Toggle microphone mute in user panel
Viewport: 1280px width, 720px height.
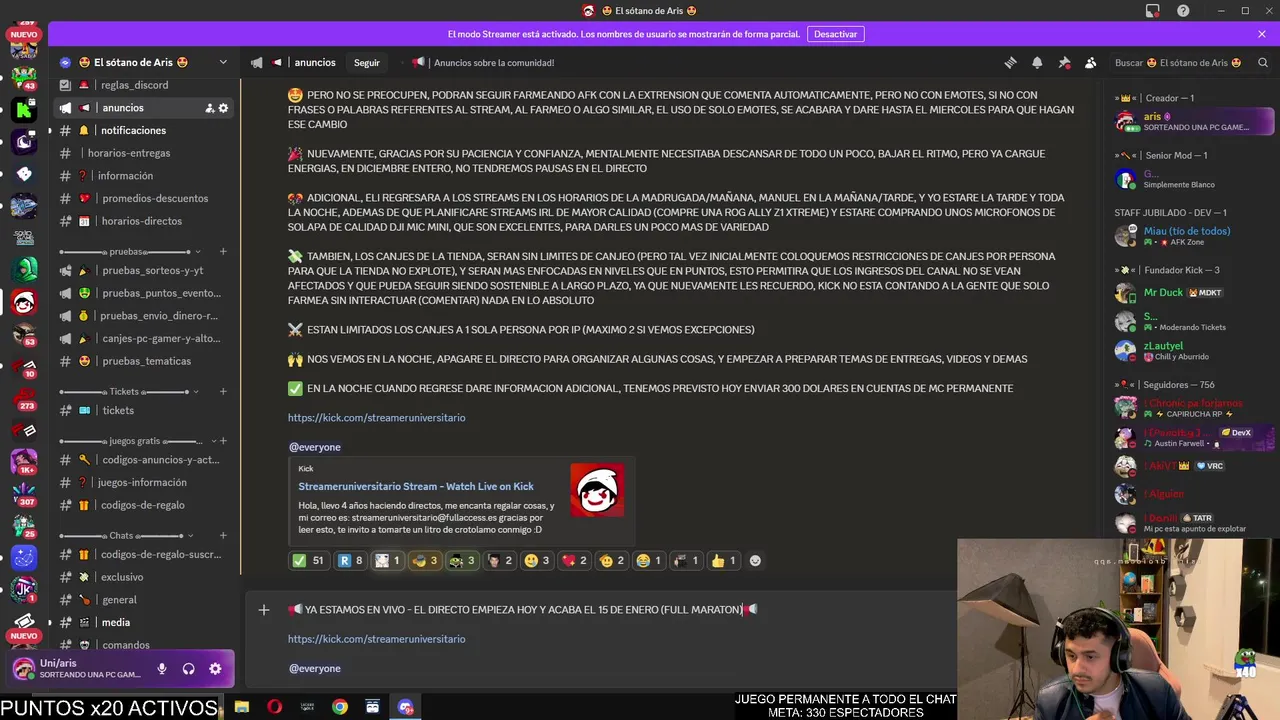[x=162, y=669]
